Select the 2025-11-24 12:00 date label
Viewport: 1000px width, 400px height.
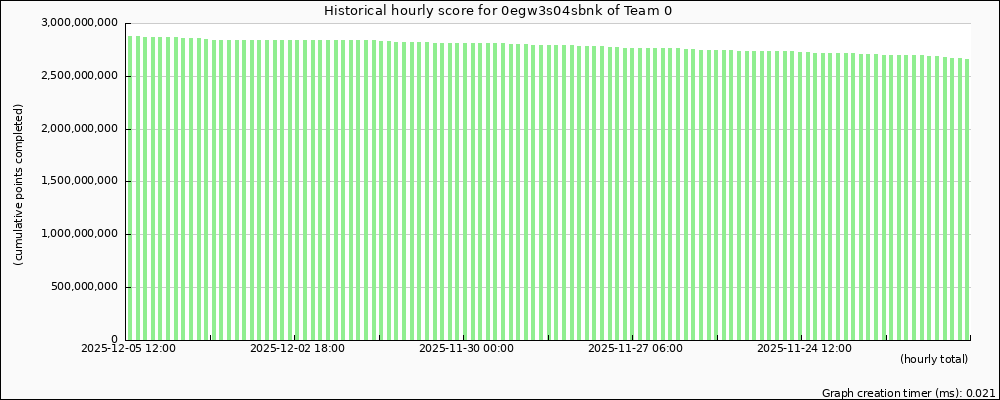click(x=804, y=349)
